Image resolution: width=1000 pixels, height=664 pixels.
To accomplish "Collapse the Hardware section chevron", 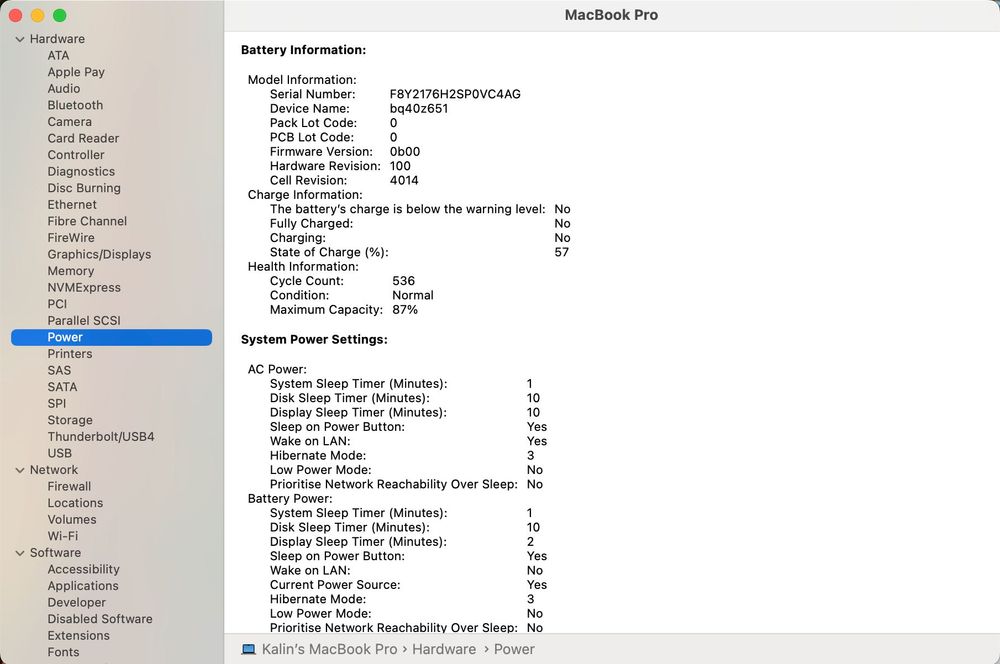I will 20,40.
